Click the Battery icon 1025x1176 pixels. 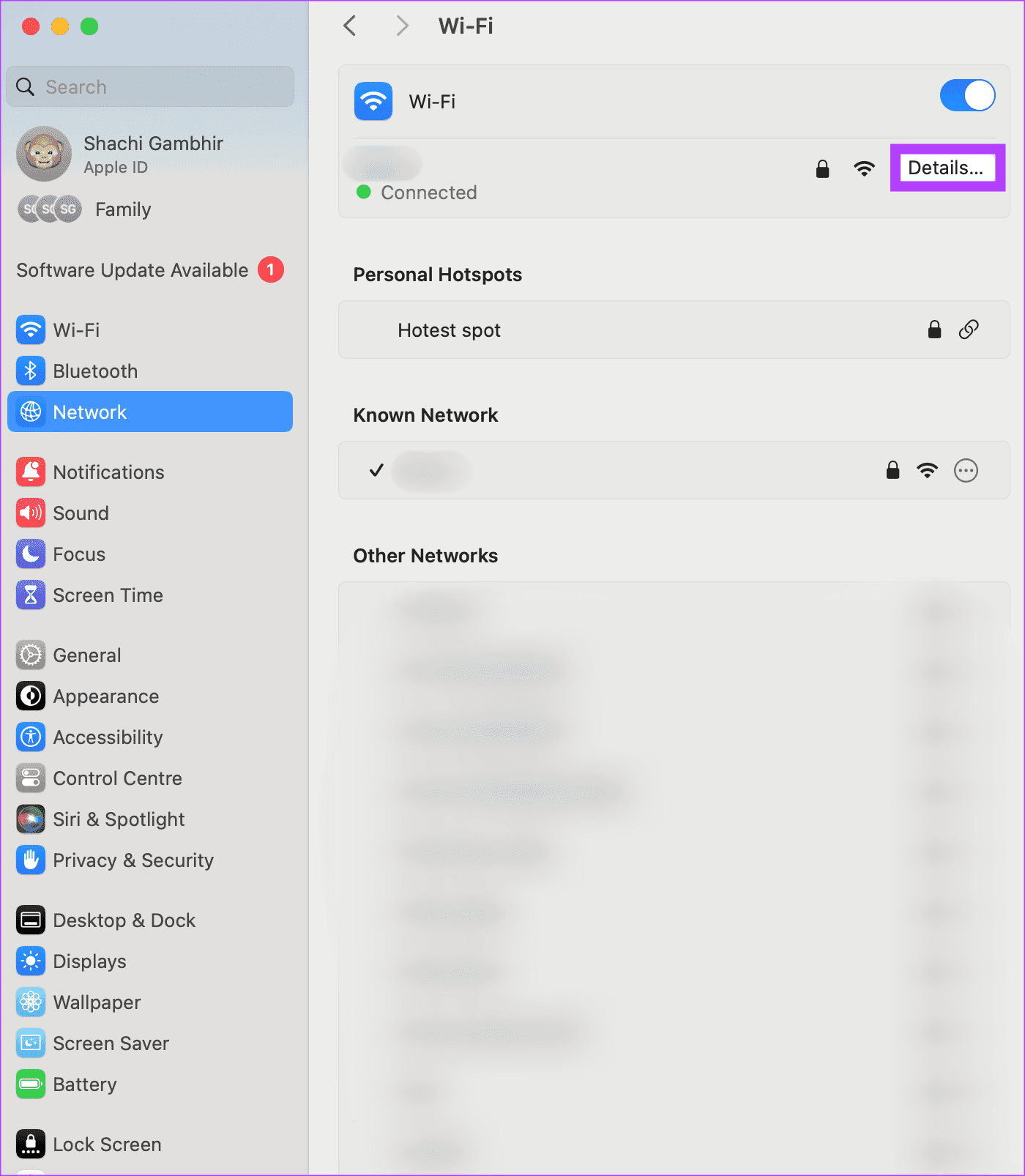click(31, 1084)
